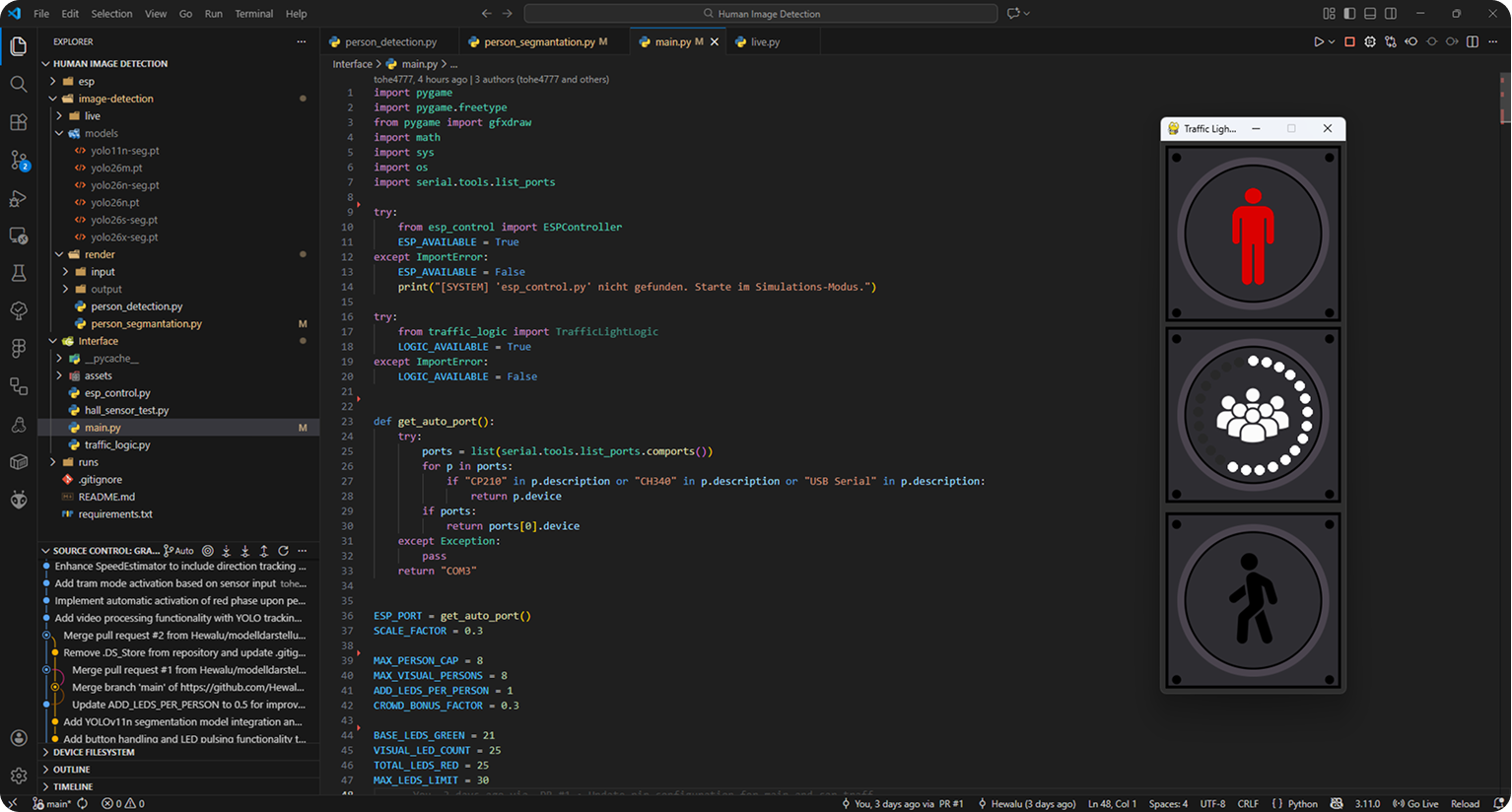The width and height of the screenshot is (1512, 812).
Task: Click the Go Forward navigation arrow
Action: [x=507, y=14]
